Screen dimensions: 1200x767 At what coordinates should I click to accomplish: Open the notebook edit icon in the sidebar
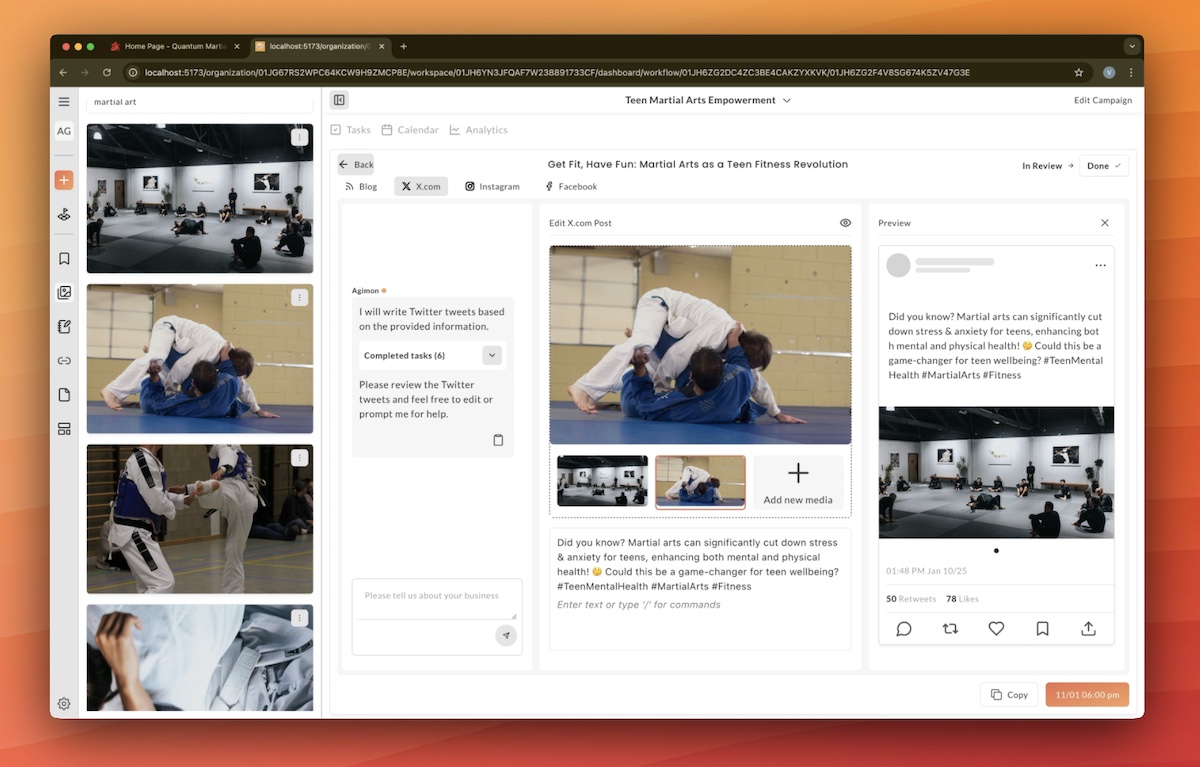[64, 326]
